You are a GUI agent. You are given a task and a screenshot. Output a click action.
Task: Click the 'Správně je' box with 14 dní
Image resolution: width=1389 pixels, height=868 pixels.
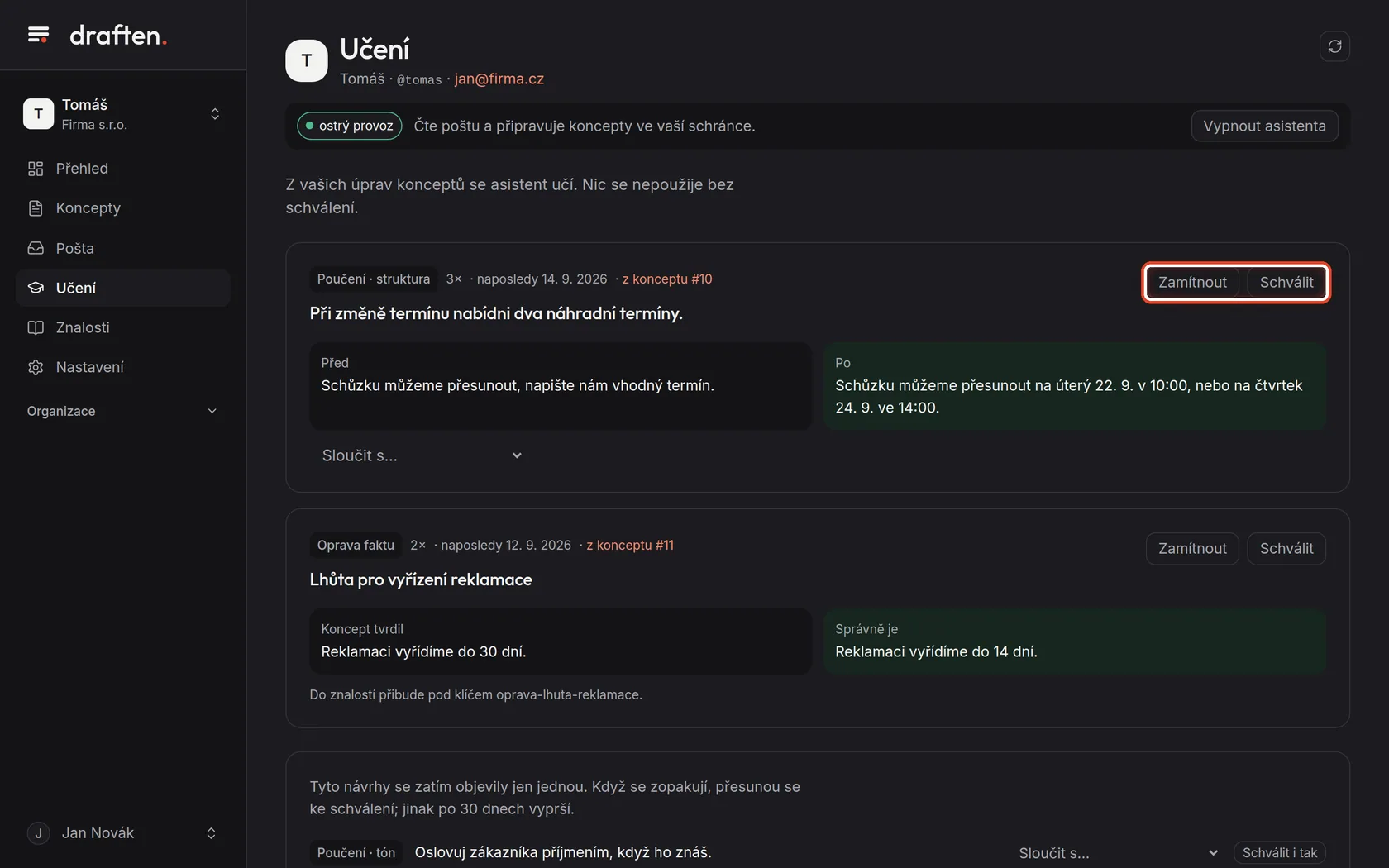[x=1075, y=641]
